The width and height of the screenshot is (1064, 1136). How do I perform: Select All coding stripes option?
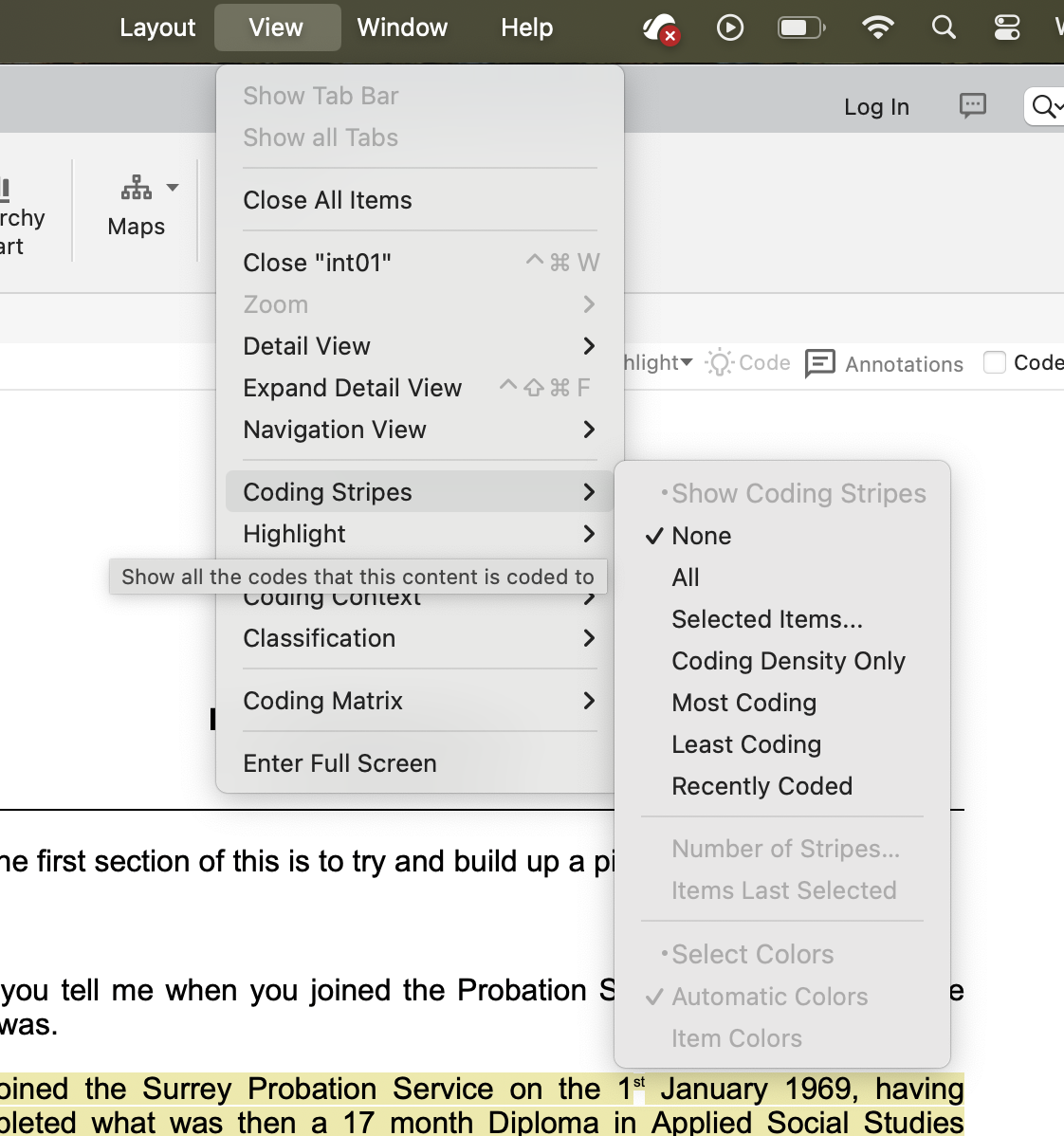(x=686, y=577)
